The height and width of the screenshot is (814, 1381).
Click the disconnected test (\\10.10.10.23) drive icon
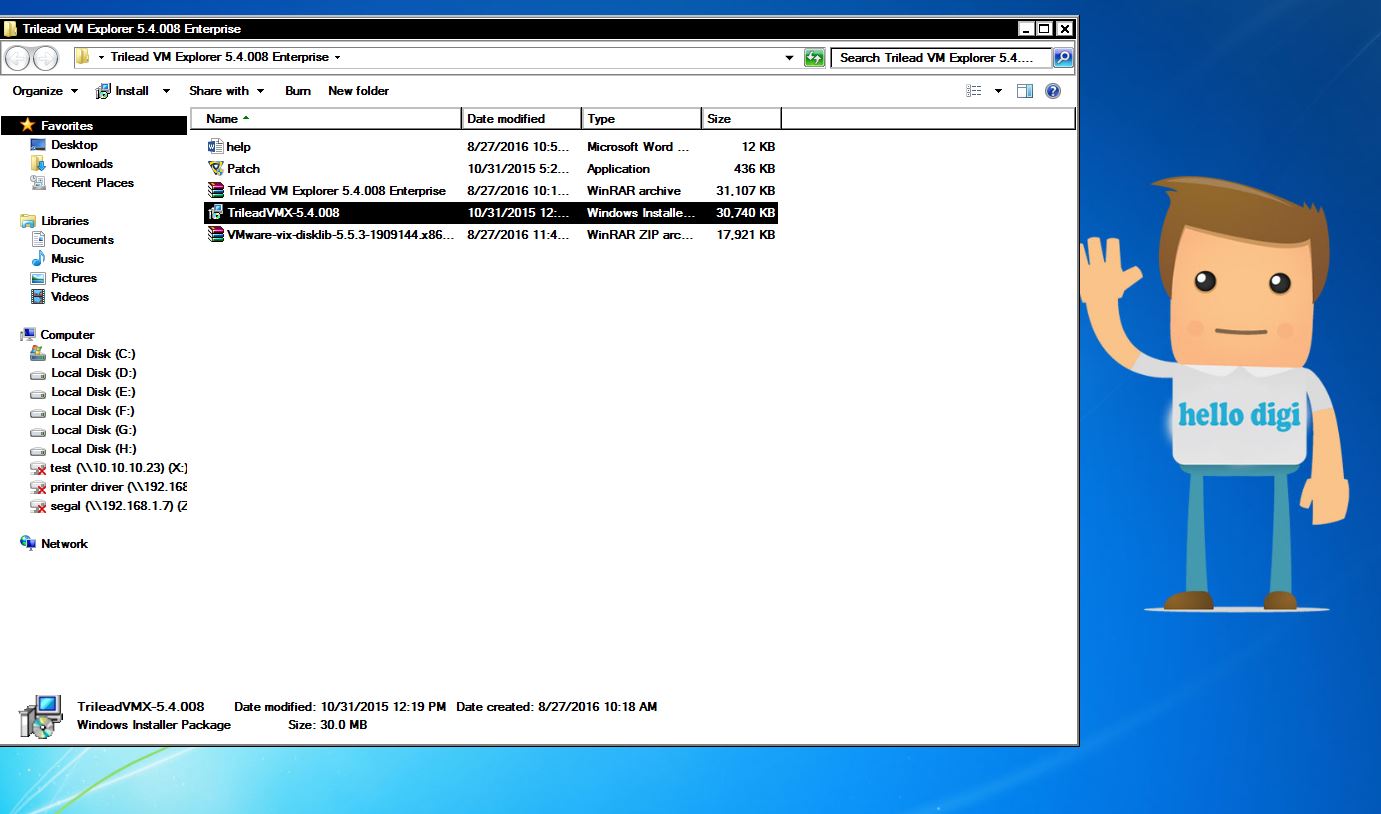(39, 468)
